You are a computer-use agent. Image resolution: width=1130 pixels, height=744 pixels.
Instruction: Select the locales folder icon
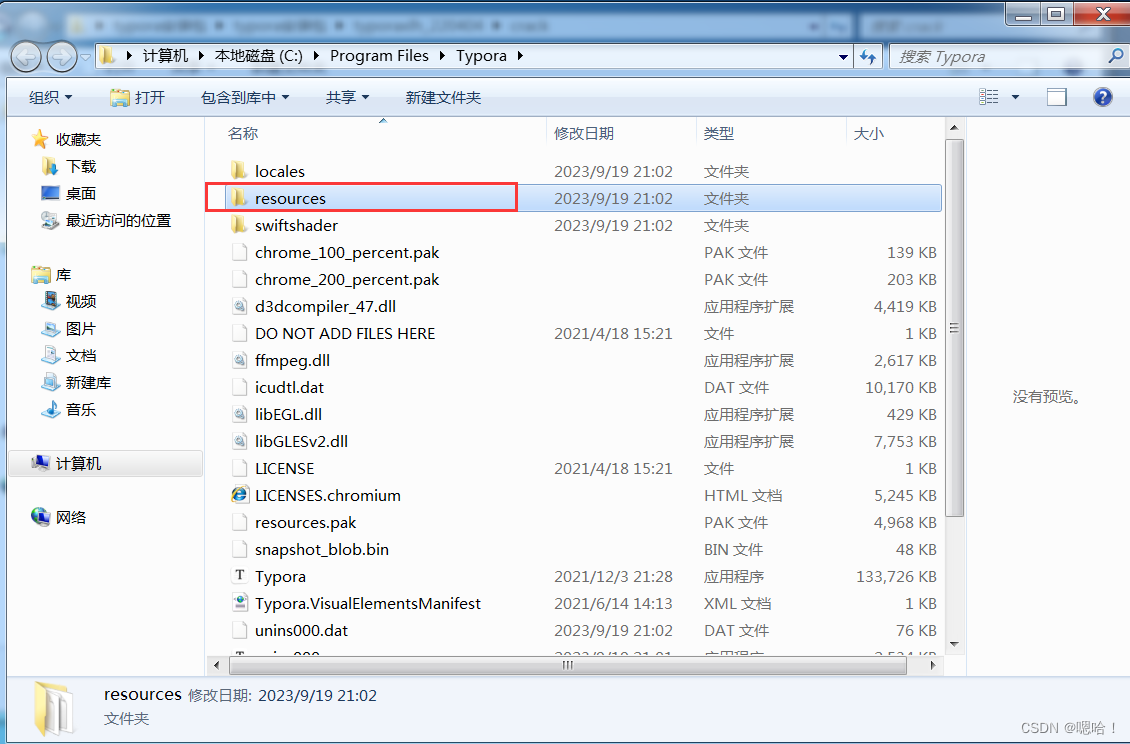click(x=239, y=171)
